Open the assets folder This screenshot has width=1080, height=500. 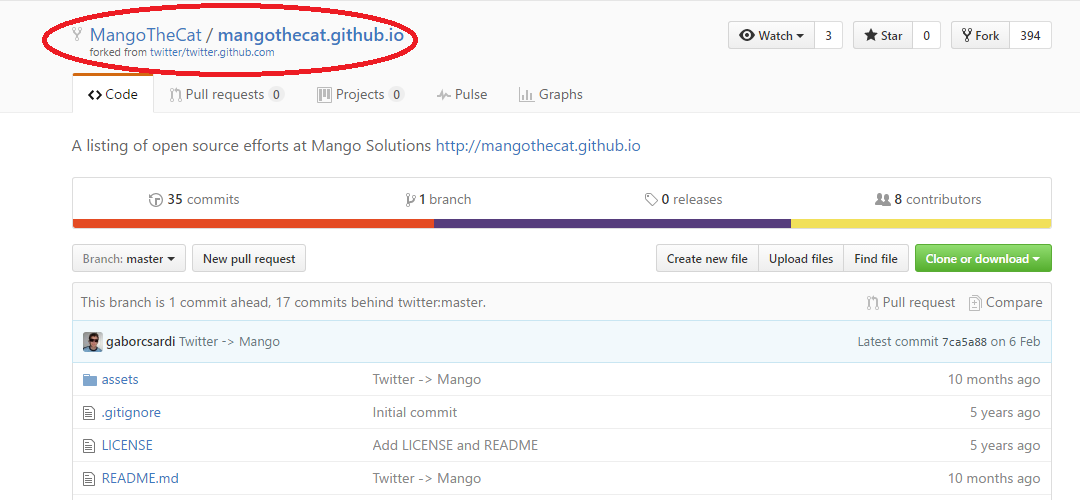[x=120, y=379]
